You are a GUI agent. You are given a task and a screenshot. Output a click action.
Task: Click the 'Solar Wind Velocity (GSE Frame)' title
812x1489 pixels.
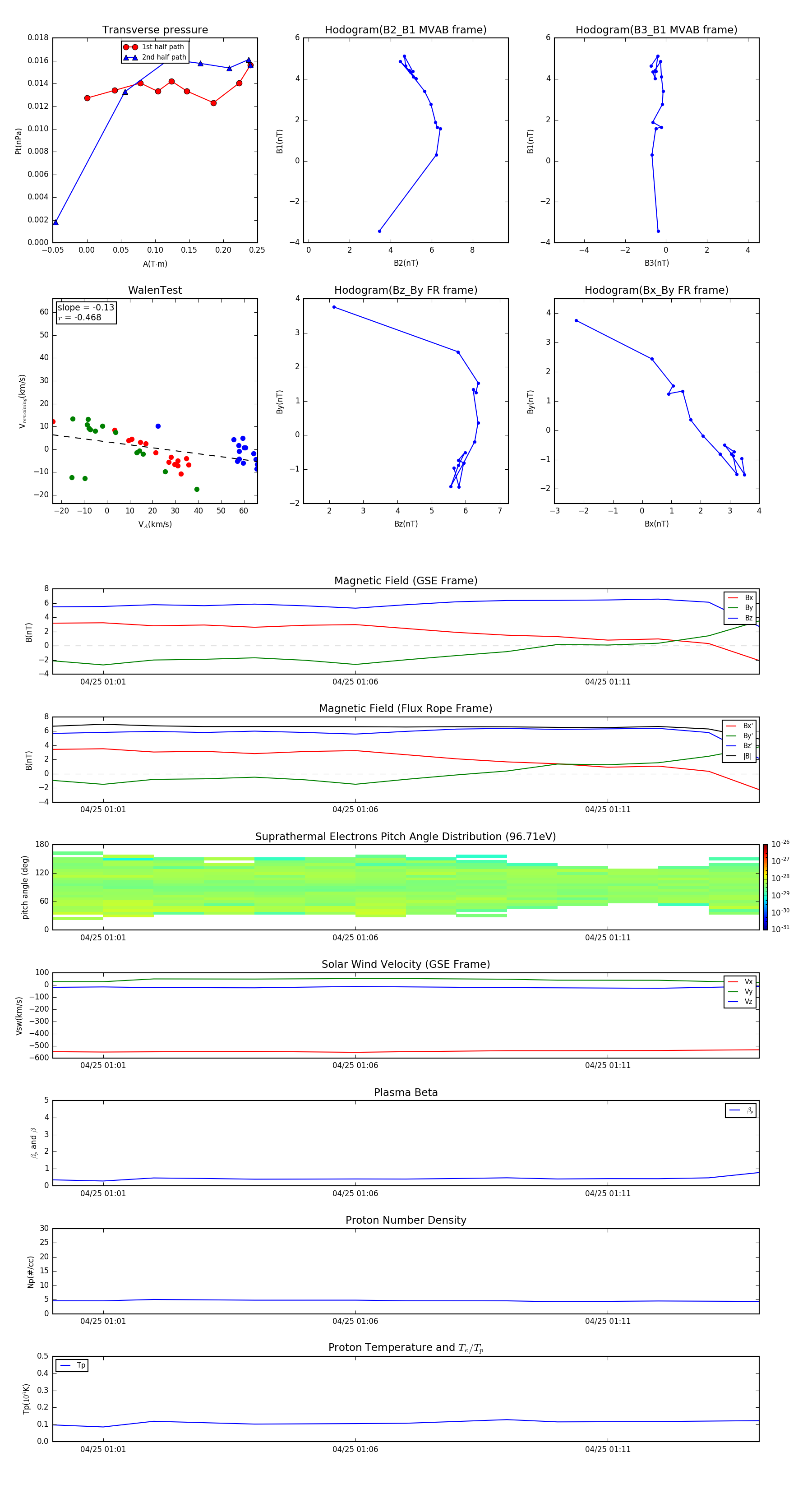click(406, 964)
